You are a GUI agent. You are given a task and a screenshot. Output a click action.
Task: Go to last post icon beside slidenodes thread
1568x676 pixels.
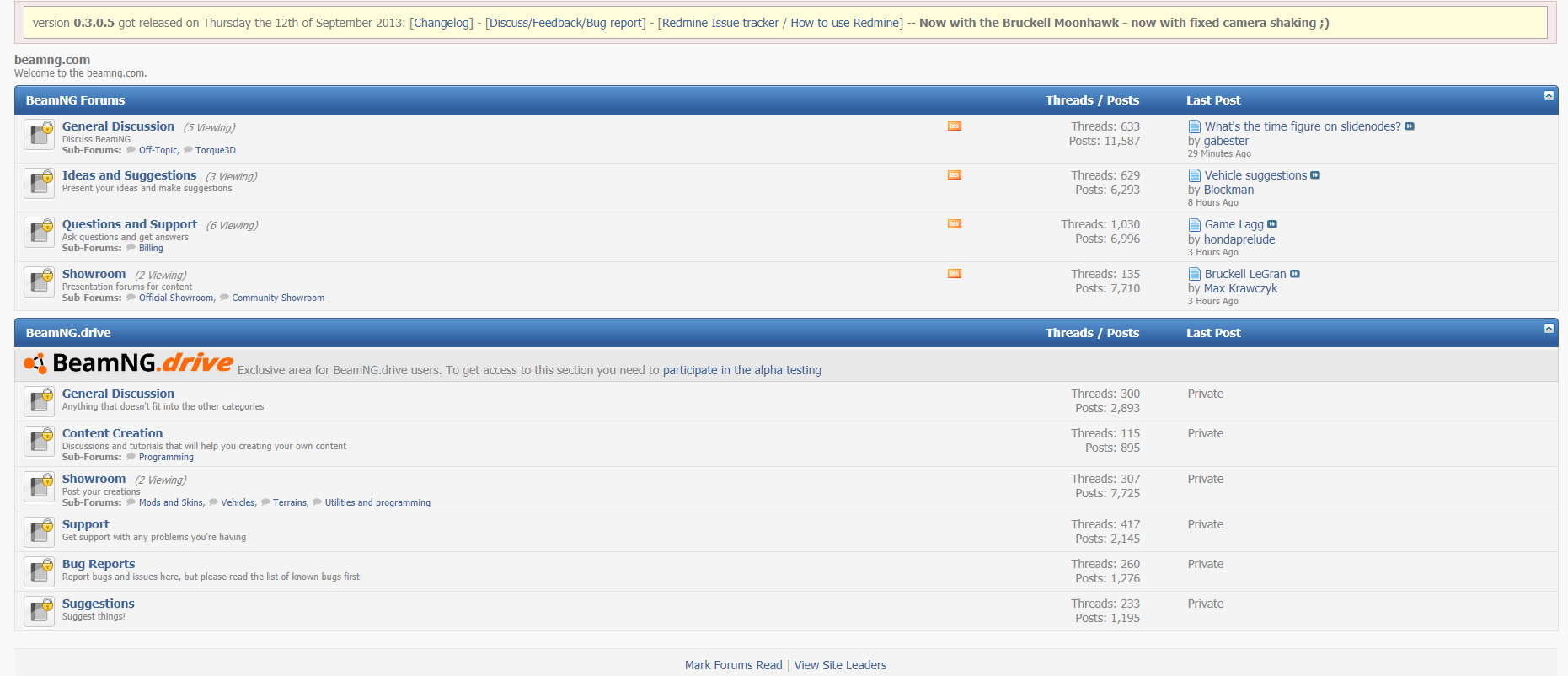[1410, 126]
